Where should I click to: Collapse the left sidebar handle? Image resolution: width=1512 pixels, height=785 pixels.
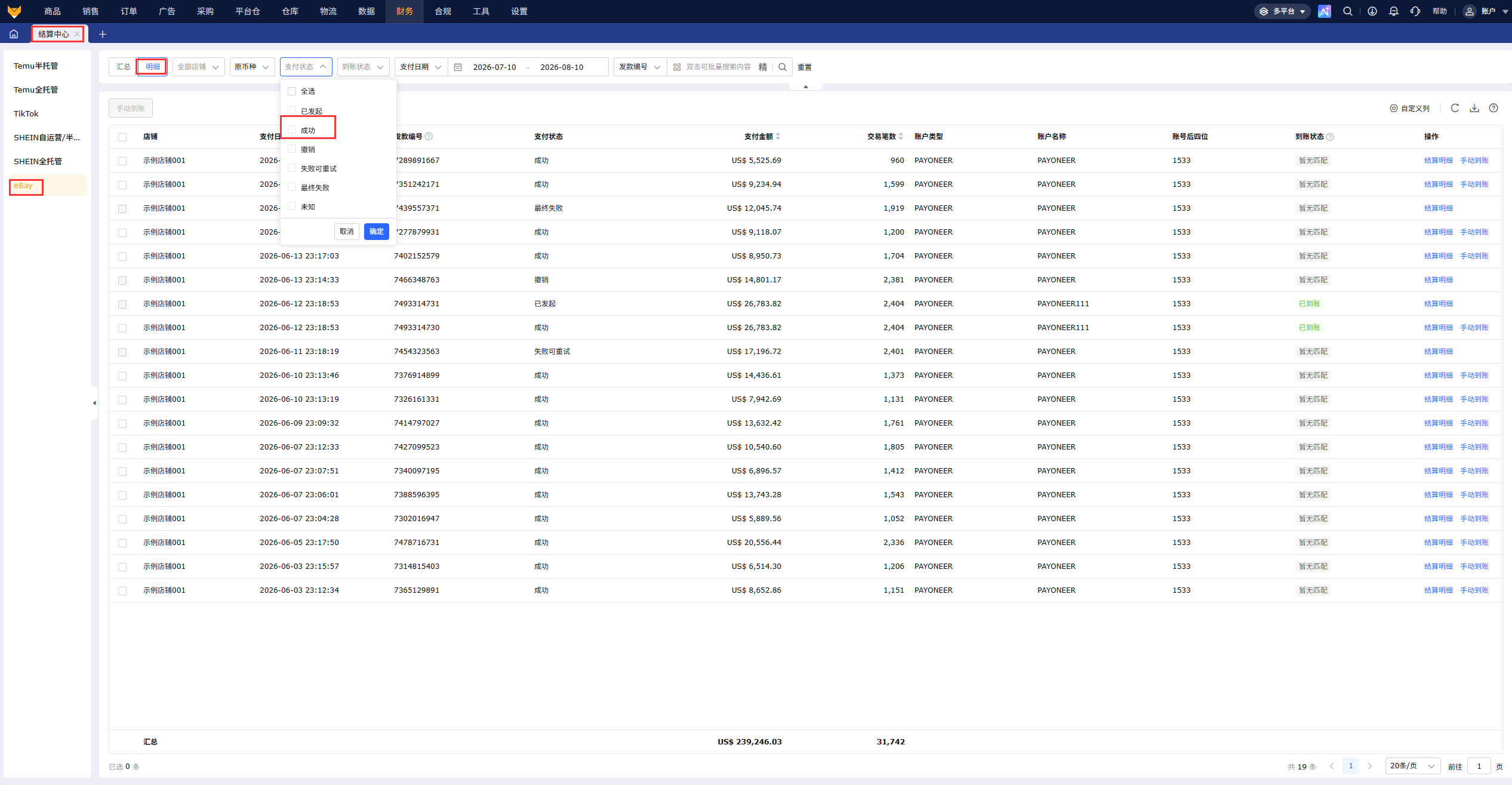pos(94,403)
